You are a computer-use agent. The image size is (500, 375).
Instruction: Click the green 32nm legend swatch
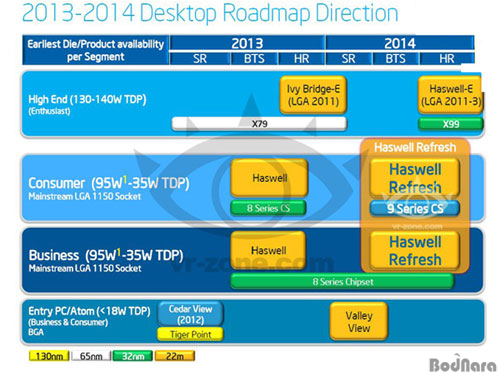tap(133, 356)
